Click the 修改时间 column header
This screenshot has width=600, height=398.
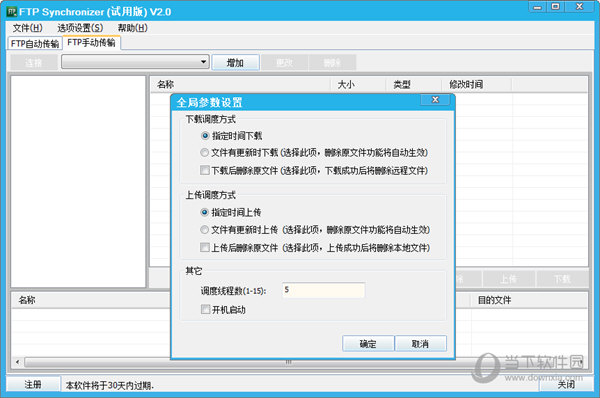pyautogui.click(x=476, y=85)
